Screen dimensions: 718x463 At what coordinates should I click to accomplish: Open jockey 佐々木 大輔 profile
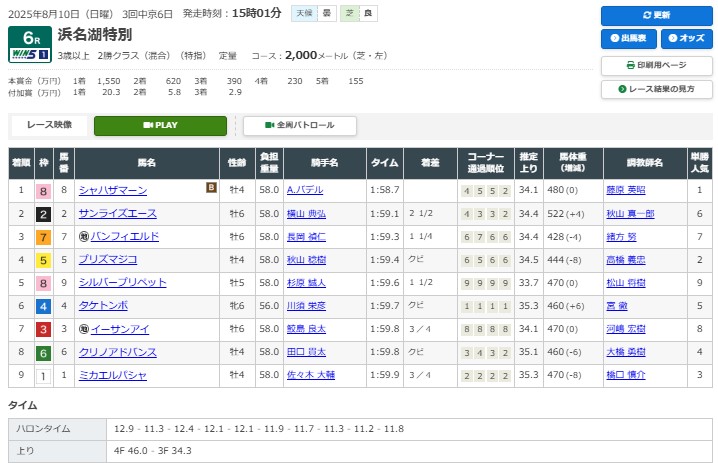coord(309,375)
